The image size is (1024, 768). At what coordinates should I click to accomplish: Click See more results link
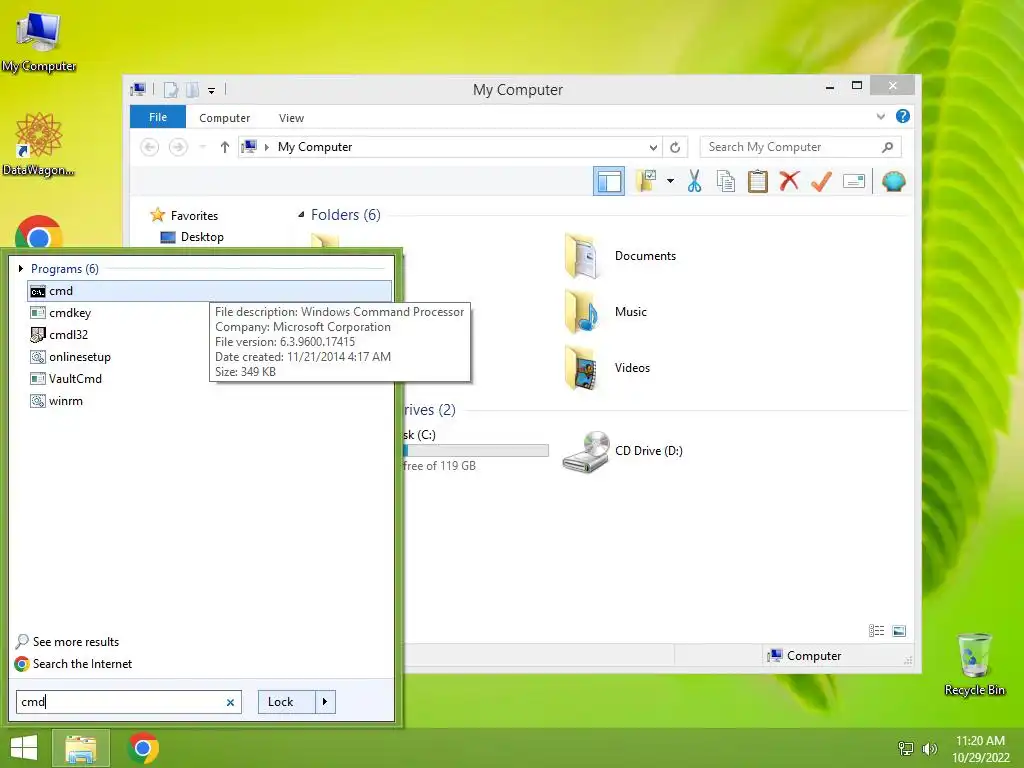point(67,642)
